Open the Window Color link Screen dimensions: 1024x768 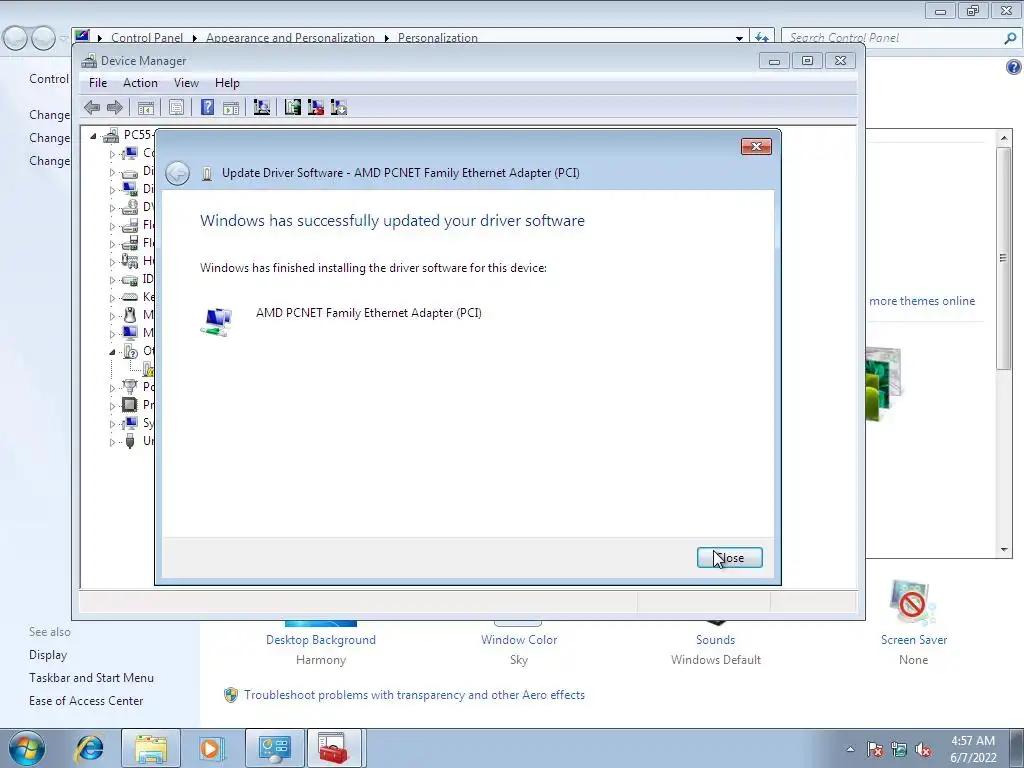click(519, 640)
